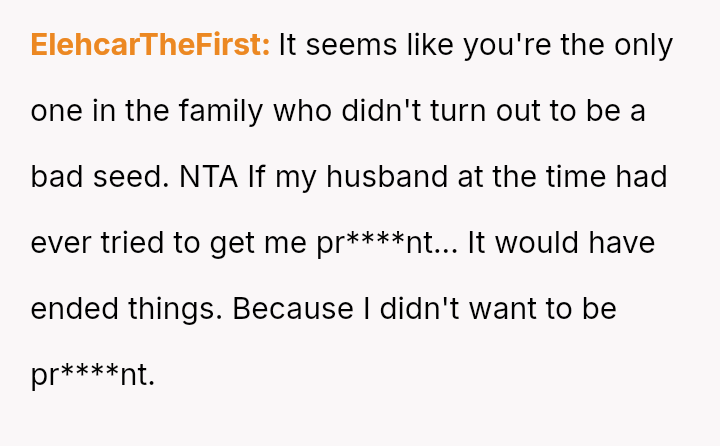Click the word turn in second line
This screenshot has height=446, width=720.
point(458,112)
